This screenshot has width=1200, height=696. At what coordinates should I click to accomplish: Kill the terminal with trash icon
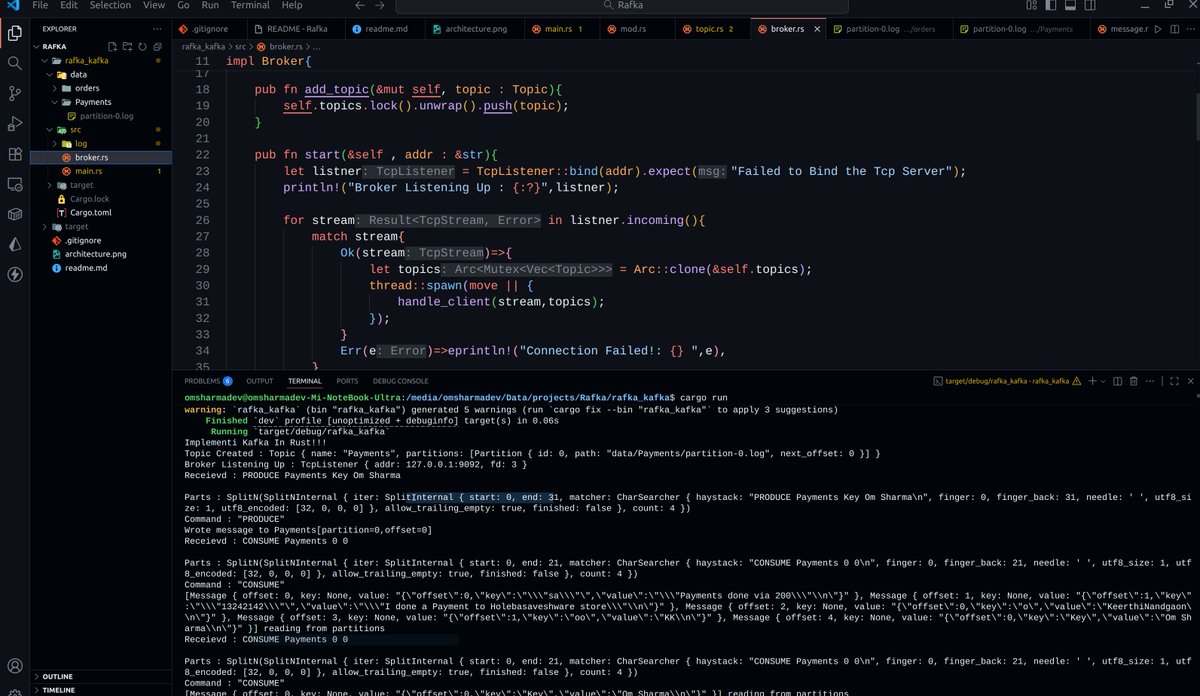click(1133, 381)
